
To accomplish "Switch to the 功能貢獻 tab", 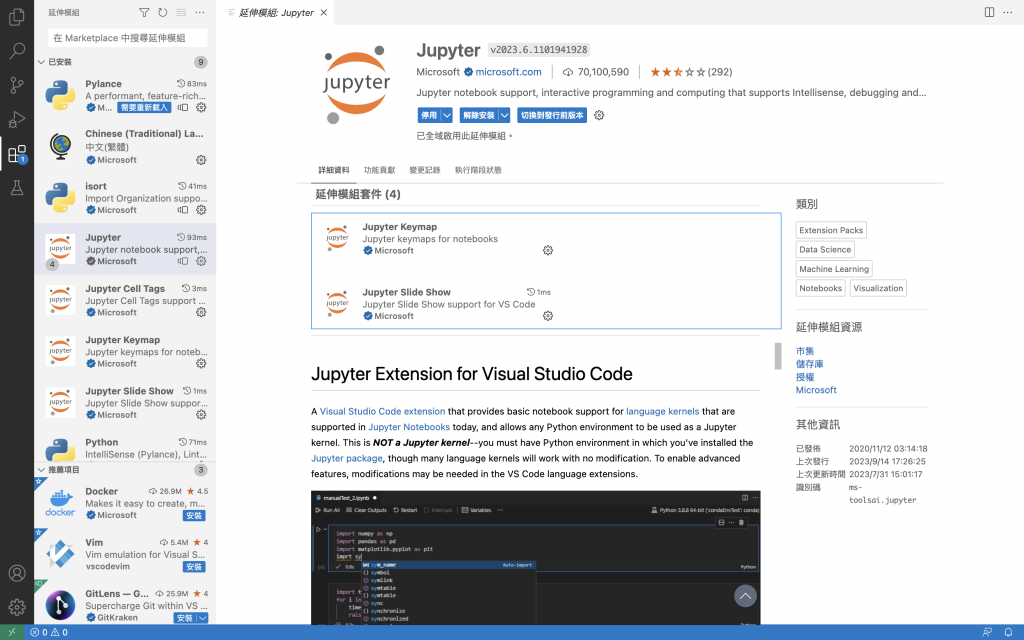I will tap(379, 170).
